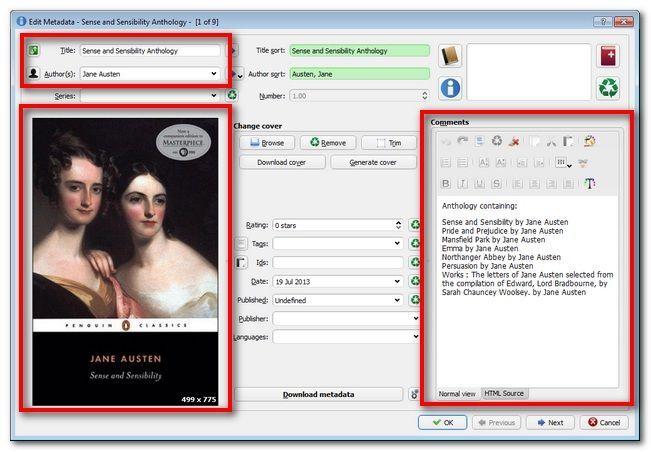Toggle Bold in comments toolbar

(447, 183)
